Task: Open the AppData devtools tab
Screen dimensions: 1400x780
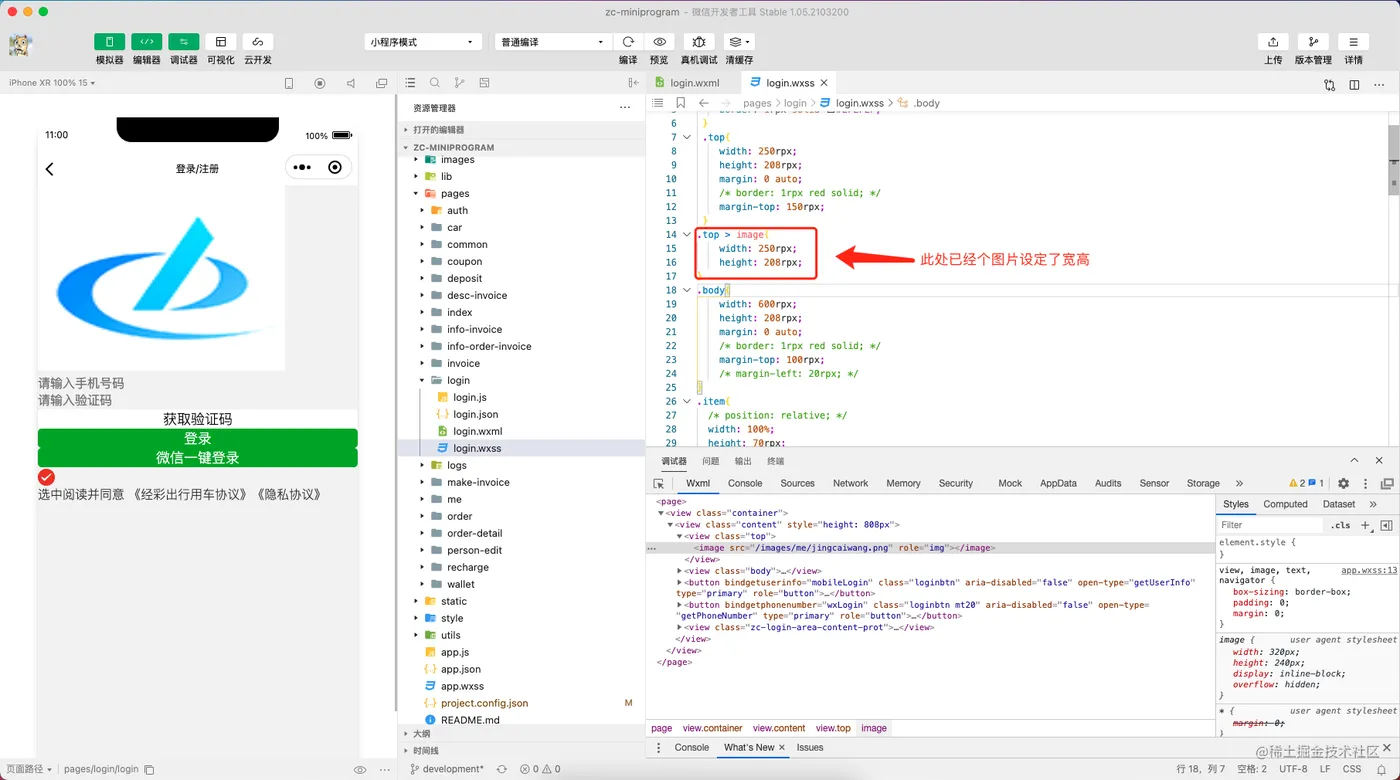Action: (x=1058, y=483)
